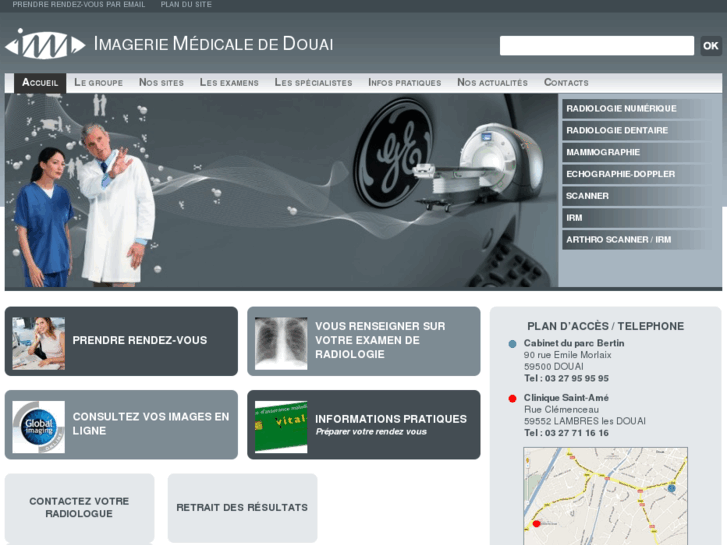Click the chest X-ray thumbnail icon
The image size is (727, 545).
281,343
